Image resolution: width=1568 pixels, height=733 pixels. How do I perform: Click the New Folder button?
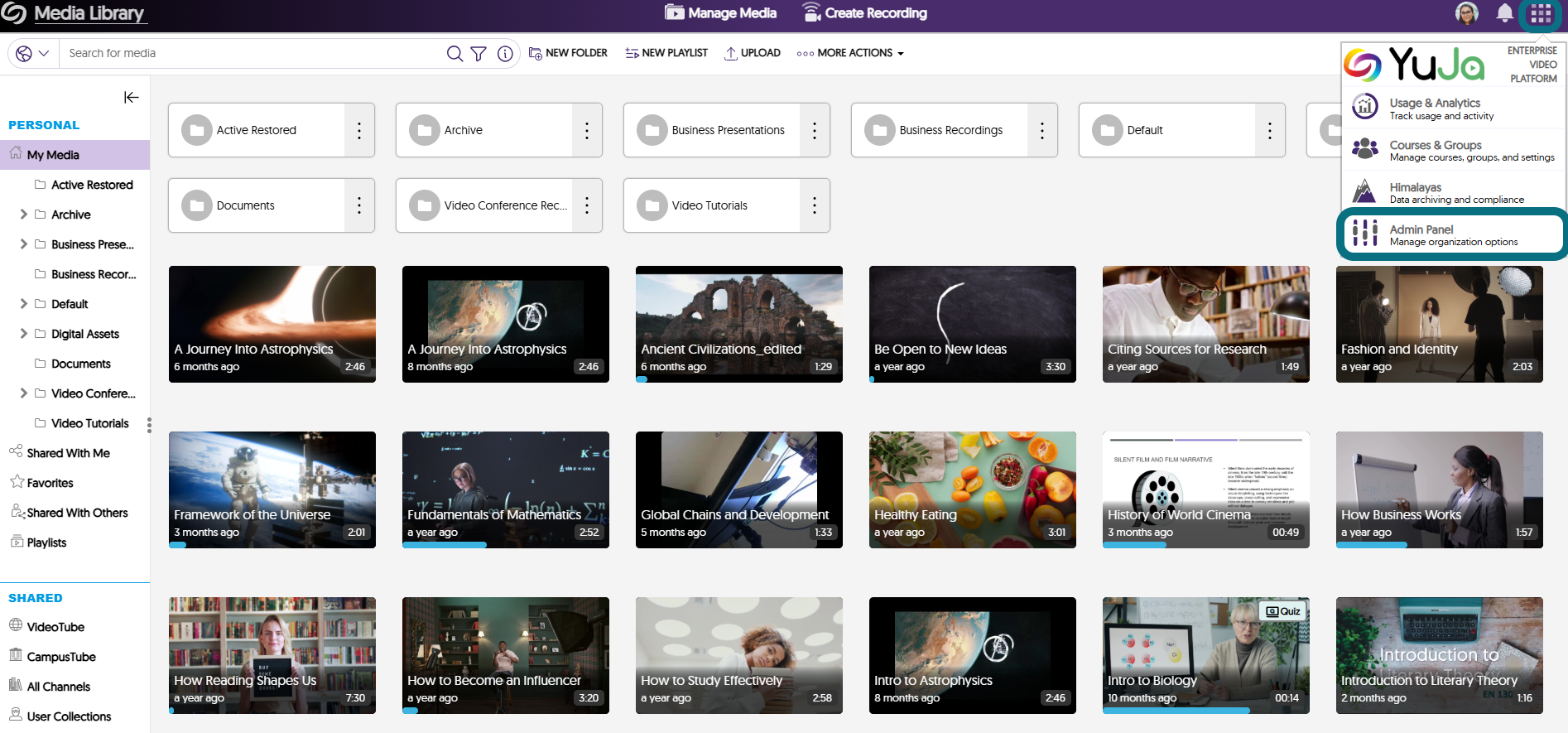(568, 53)
